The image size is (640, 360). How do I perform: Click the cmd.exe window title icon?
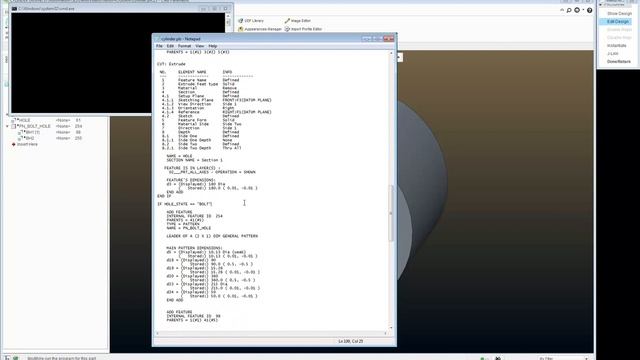tap(15, 8)
